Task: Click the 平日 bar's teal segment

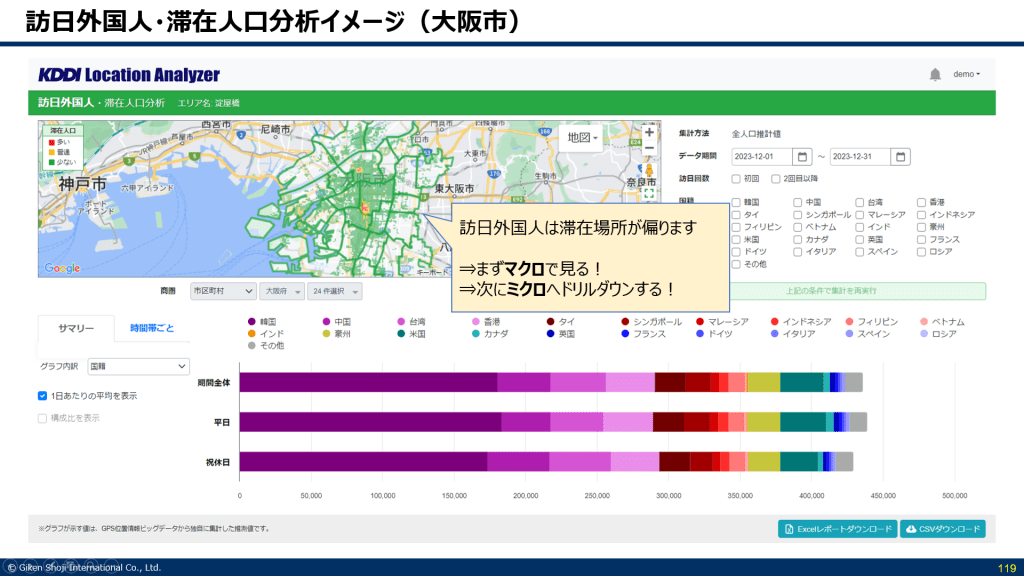Action: 803,422
